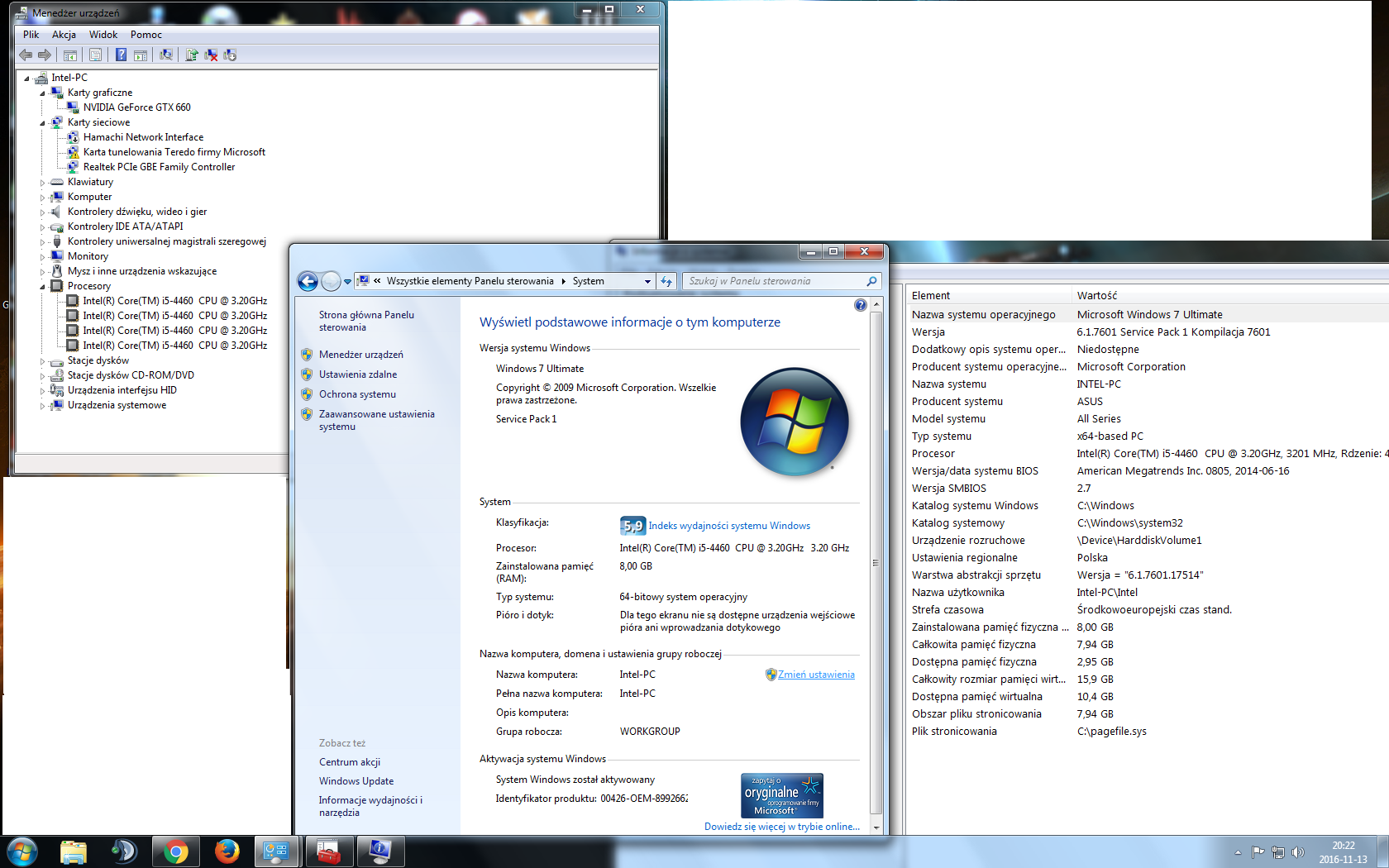
Task: Switch to Google Chrome on the taskbar
Action: pyautogui.click(x=175, y=851)
